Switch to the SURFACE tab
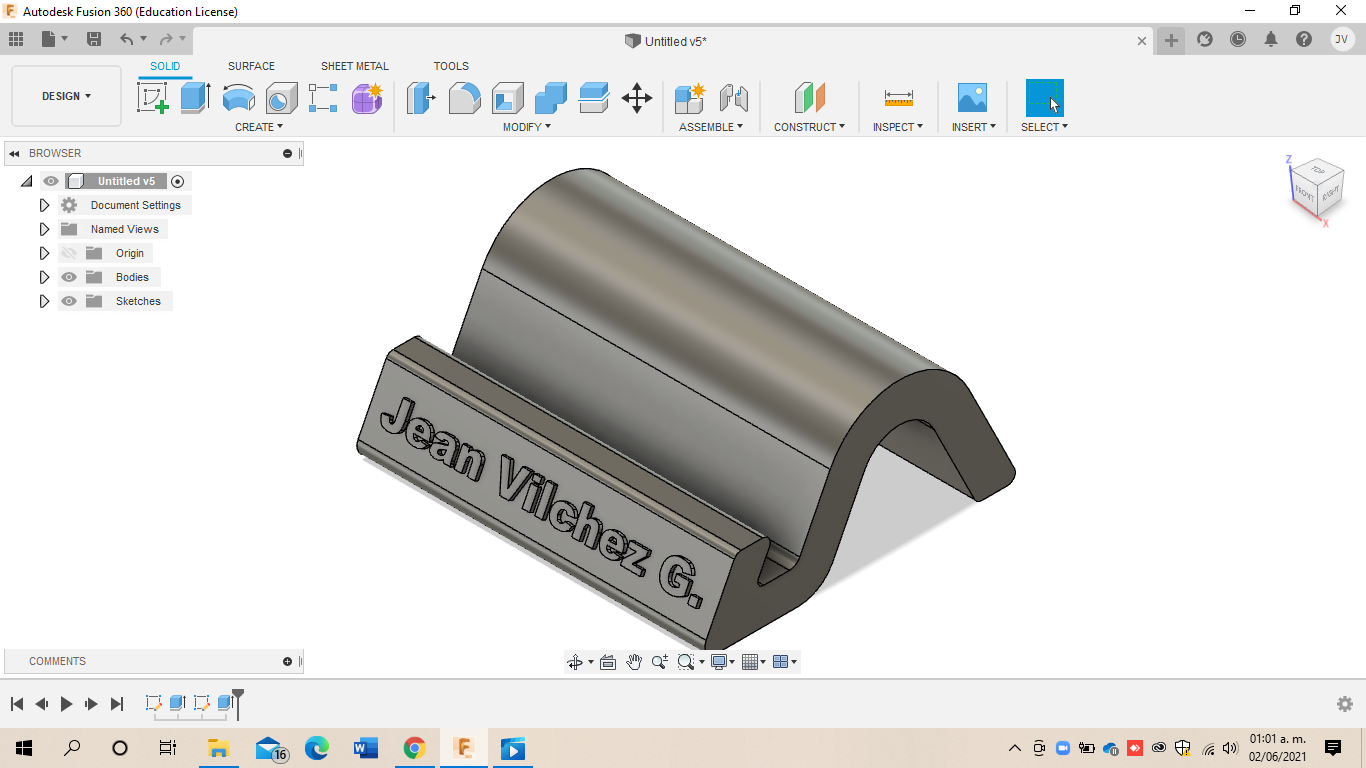 (x=251, y=66)
